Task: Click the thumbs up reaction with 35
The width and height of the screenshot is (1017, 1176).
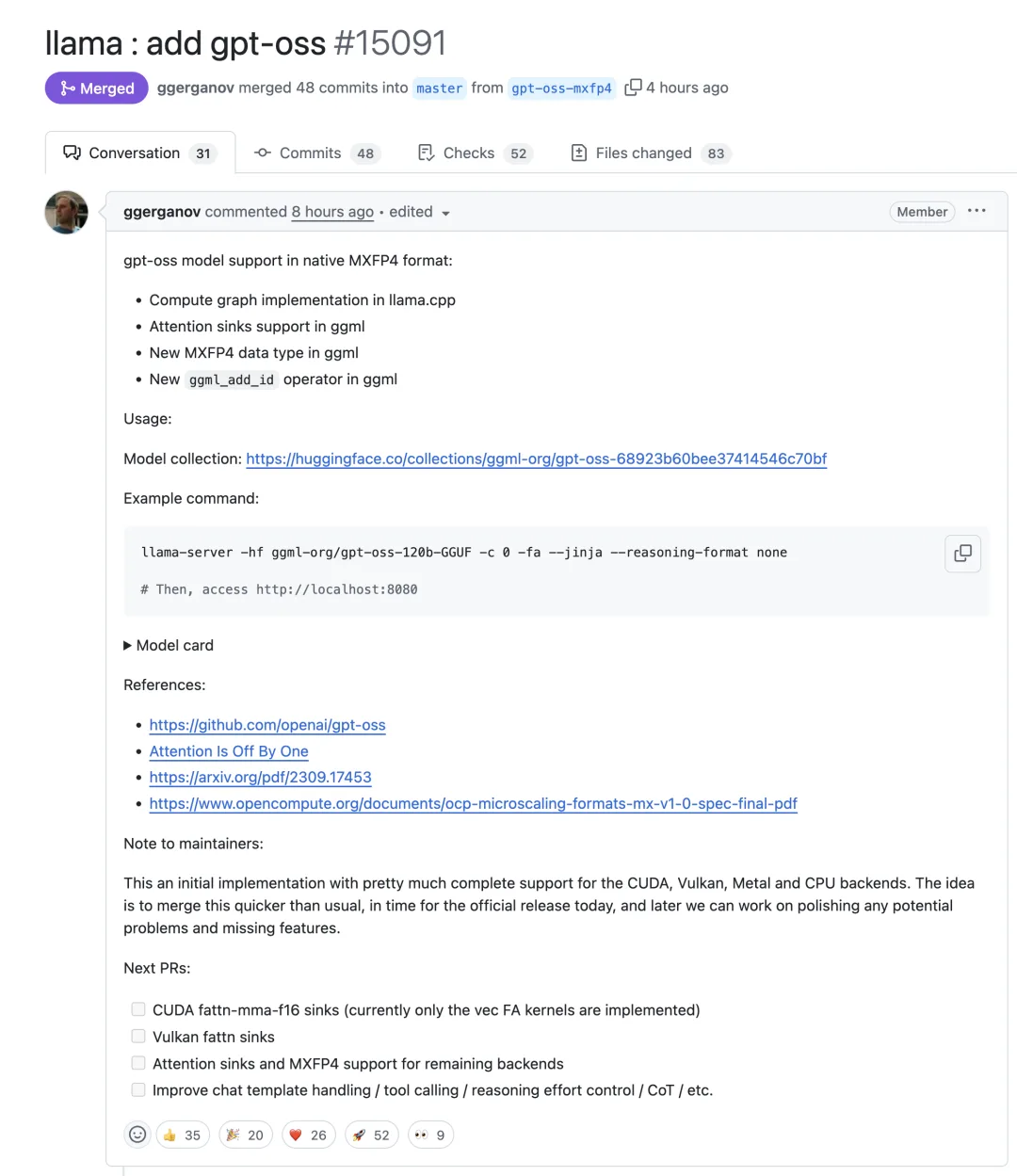Action: click(182, 1135)
